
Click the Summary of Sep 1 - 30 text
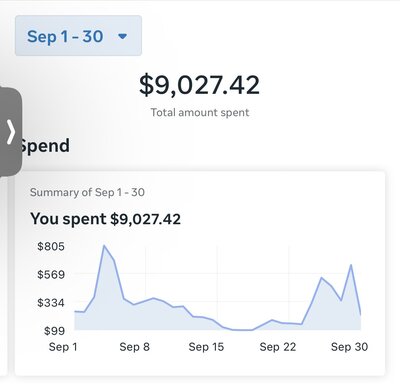tap(87, 192)
